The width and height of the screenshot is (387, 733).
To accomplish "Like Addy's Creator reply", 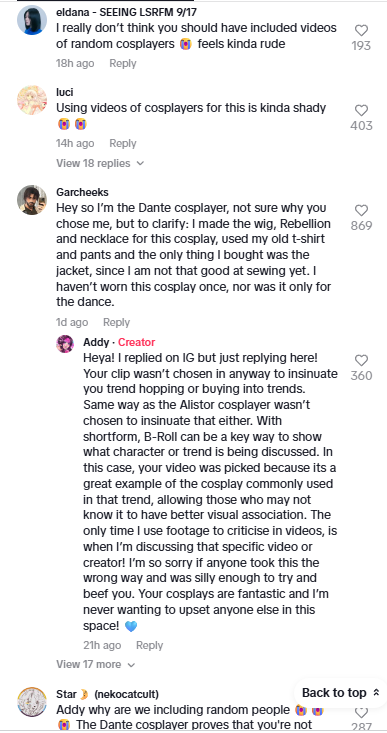I will pyautogui.click(x=361, y=361).
